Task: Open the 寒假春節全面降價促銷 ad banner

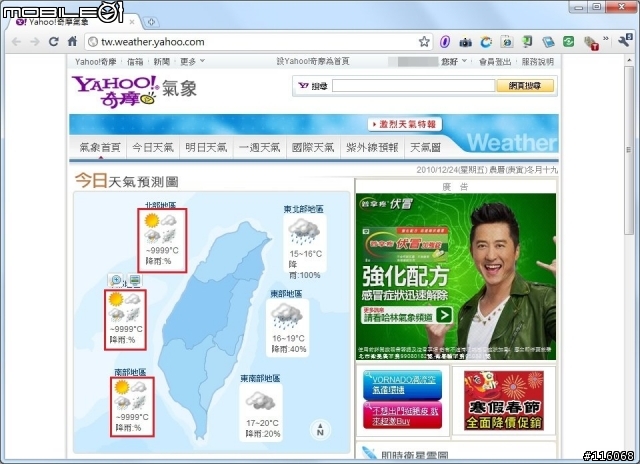Action: click(504, 400)
